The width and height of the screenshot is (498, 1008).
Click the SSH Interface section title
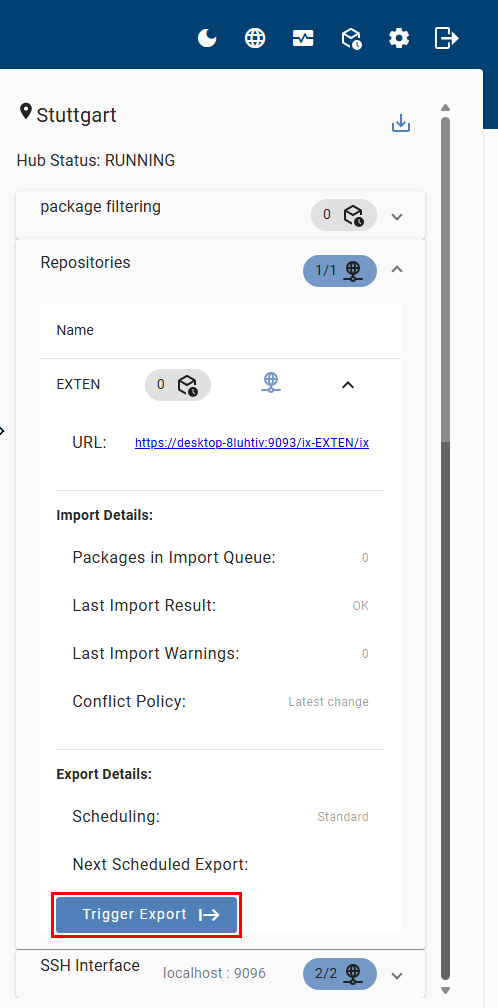click(x=90, y=966)
